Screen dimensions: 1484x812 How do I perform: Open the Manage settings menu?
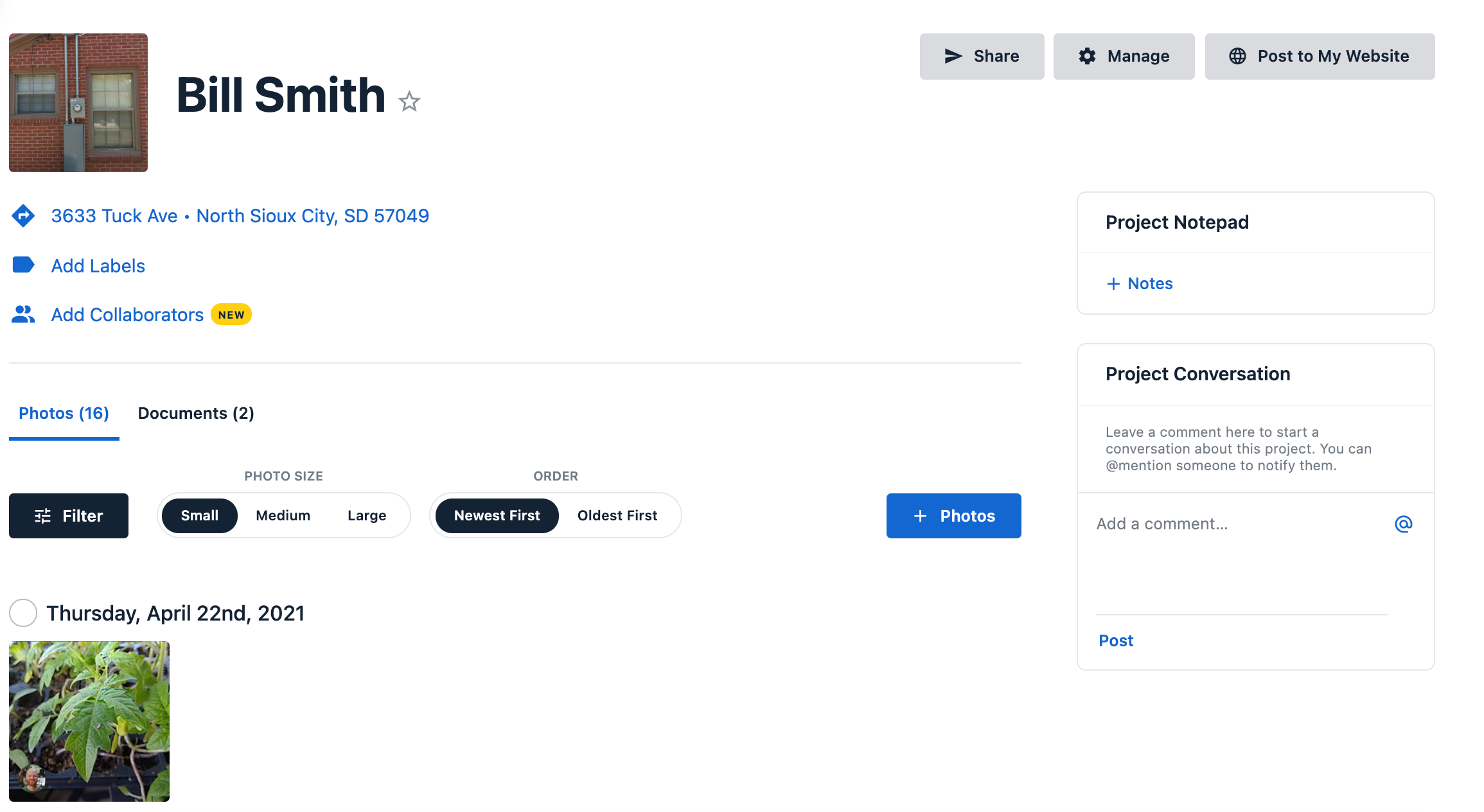click(1124, 57)
